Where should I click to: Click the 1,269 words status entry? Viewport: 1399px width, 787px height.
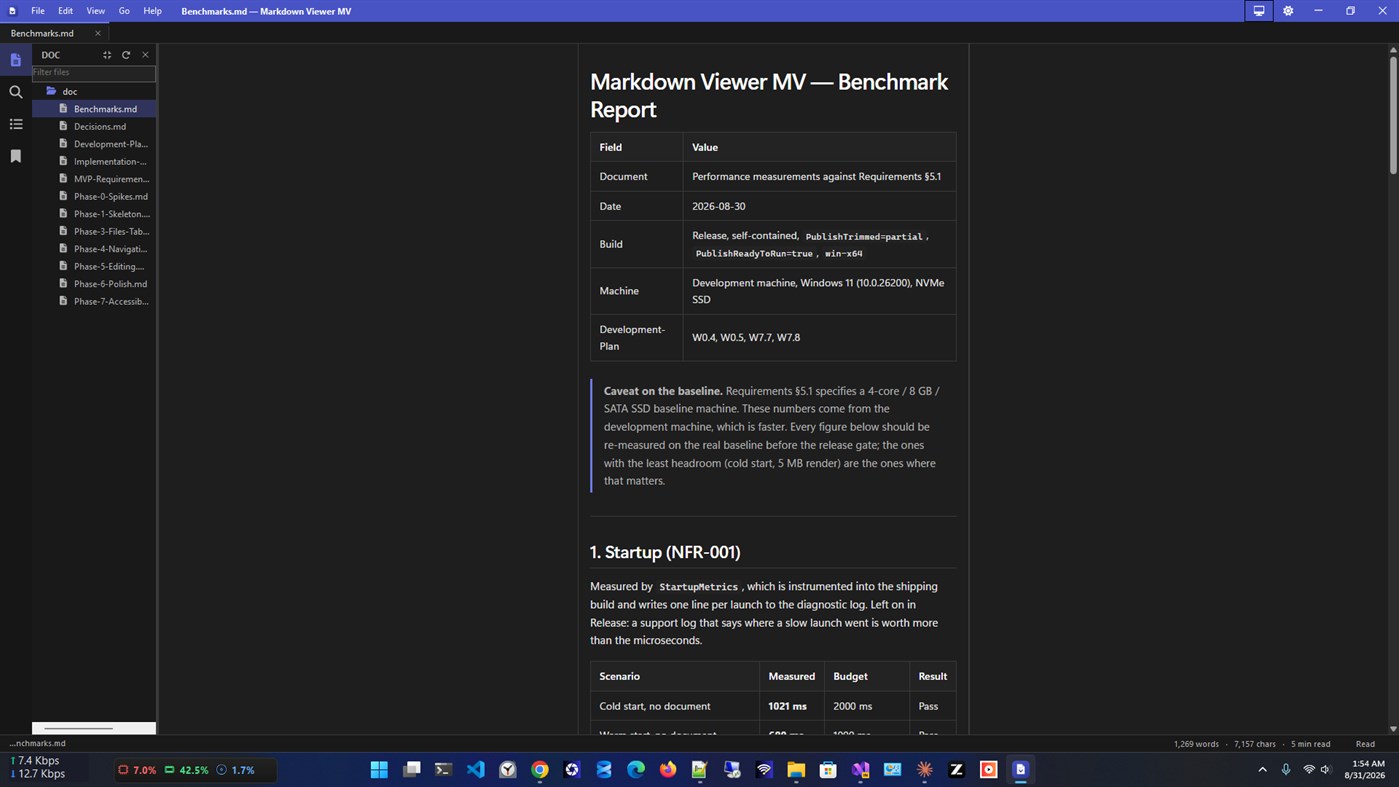[1196, 744]
